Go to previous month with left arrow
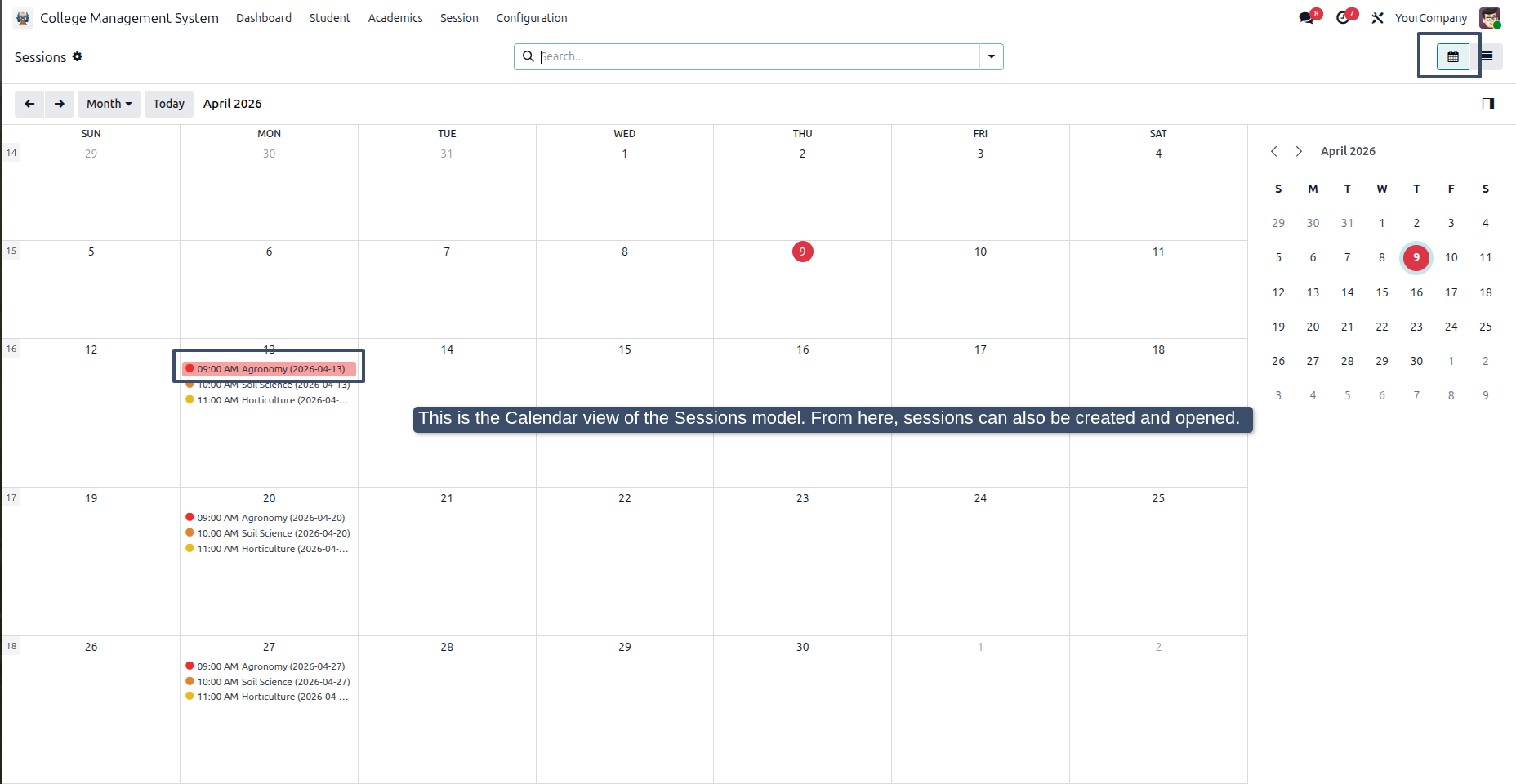The image size is (1516, 784). coord(29,104)
